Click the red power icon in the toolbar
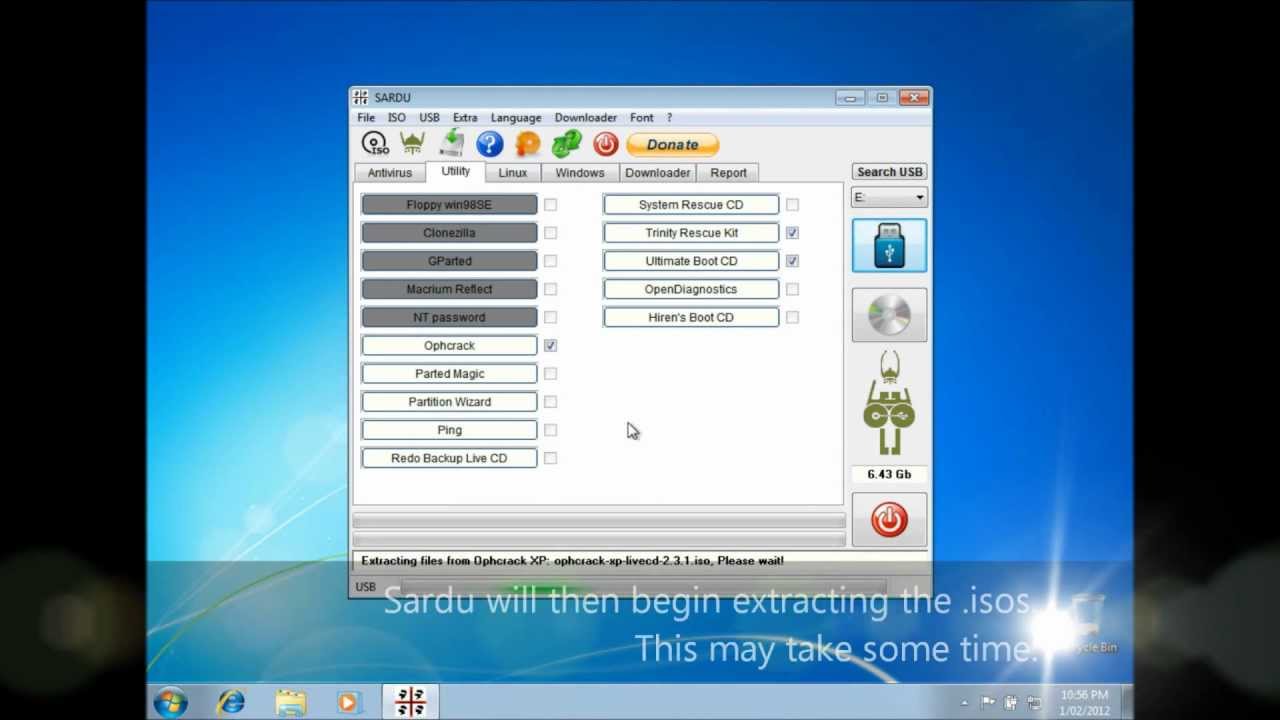1280x720 pixels. click(x=605, y=144)
